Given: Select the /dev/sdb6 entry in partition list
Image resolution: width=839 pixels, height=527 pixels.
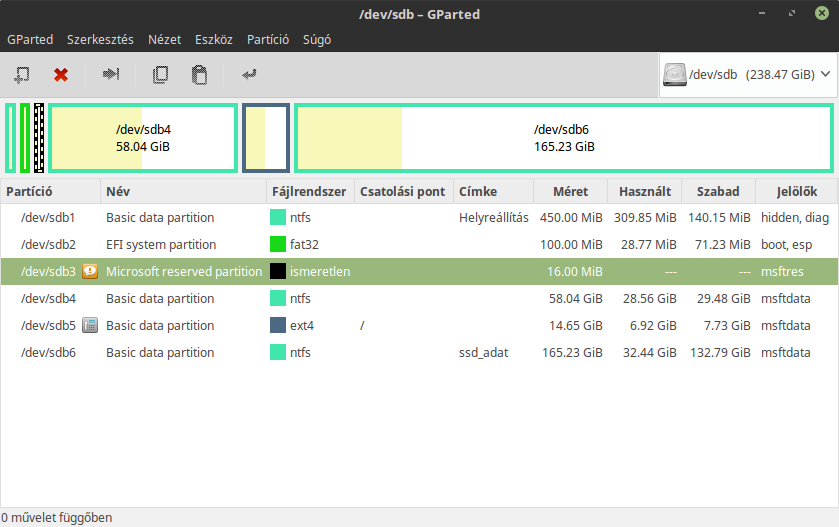Looking at the screenshot, I should (x=420, y=352).
